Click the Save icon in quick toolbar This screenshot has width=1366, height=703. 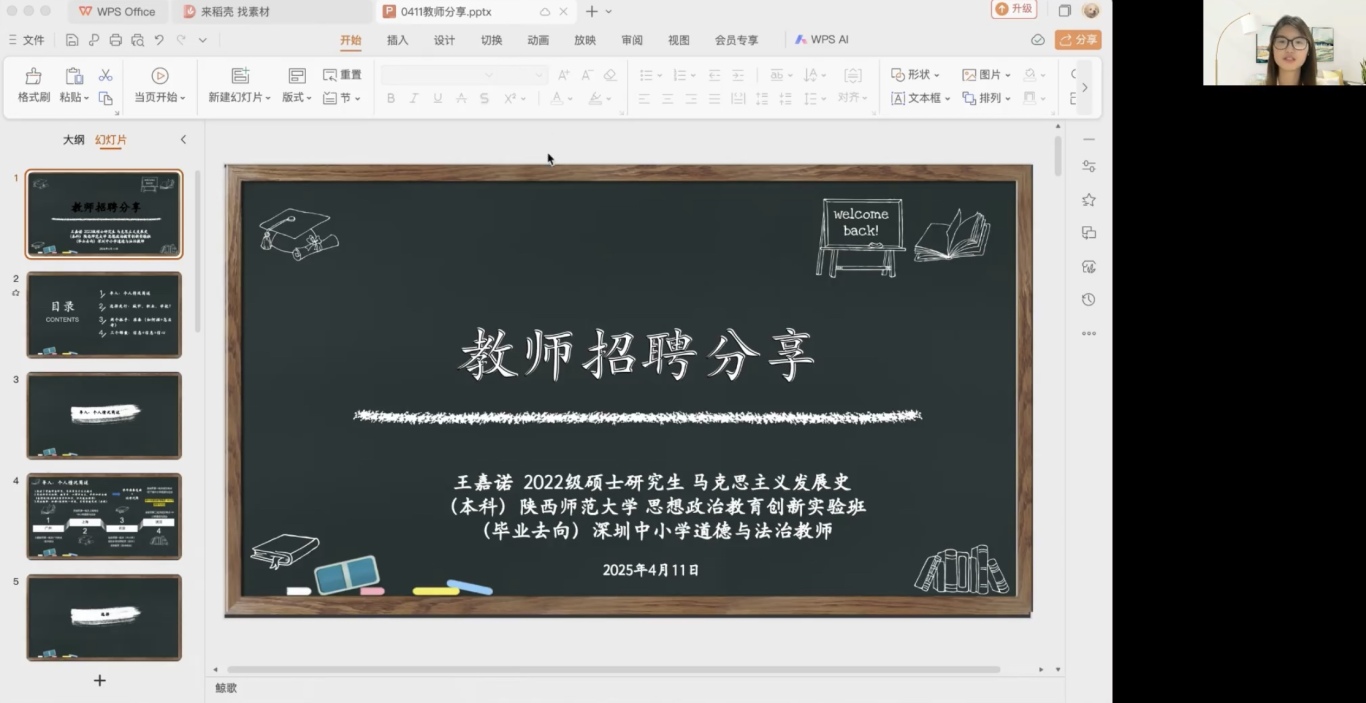[72, 40]
